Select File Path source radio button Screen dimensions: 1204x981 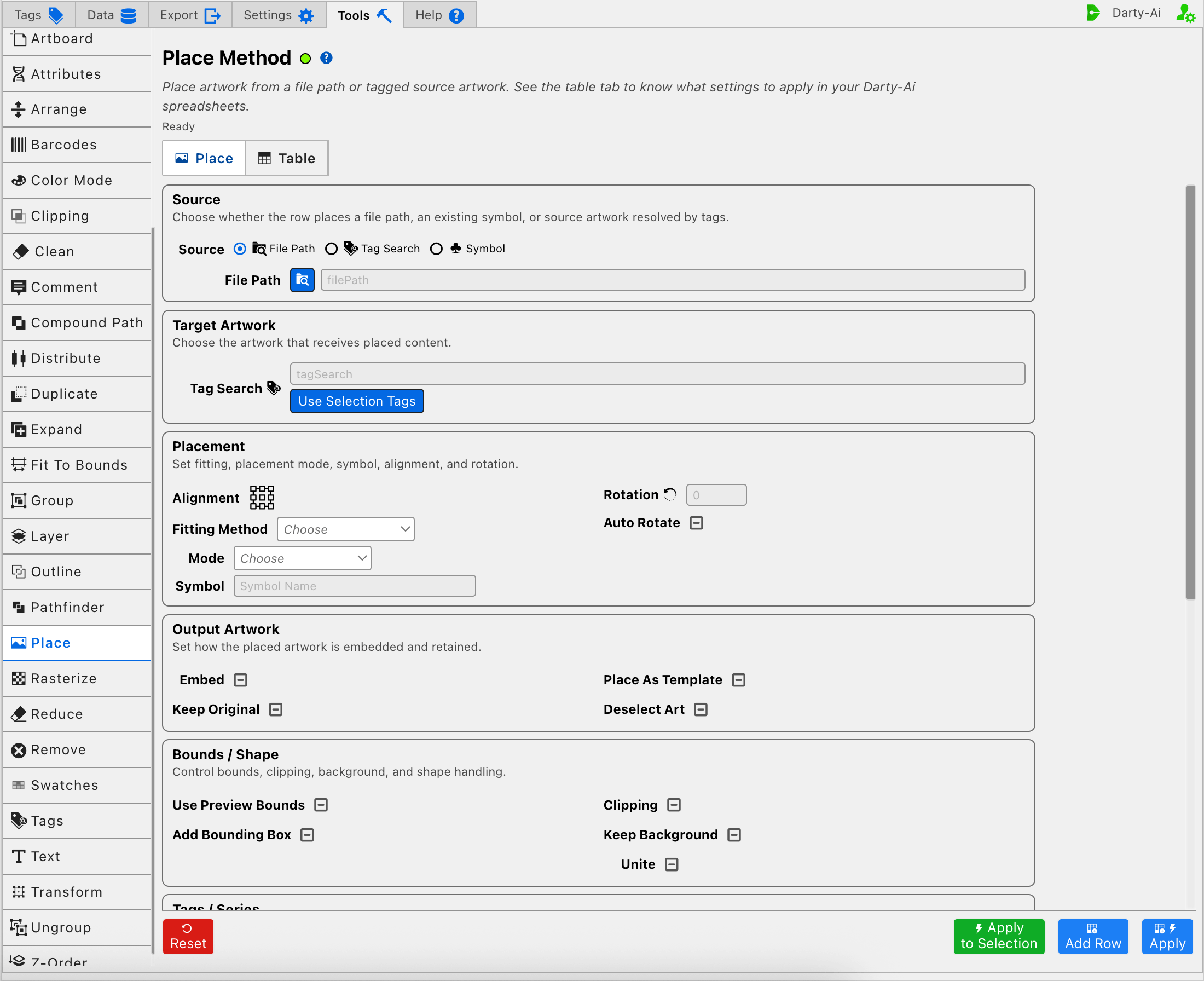[x=240, y=249]
